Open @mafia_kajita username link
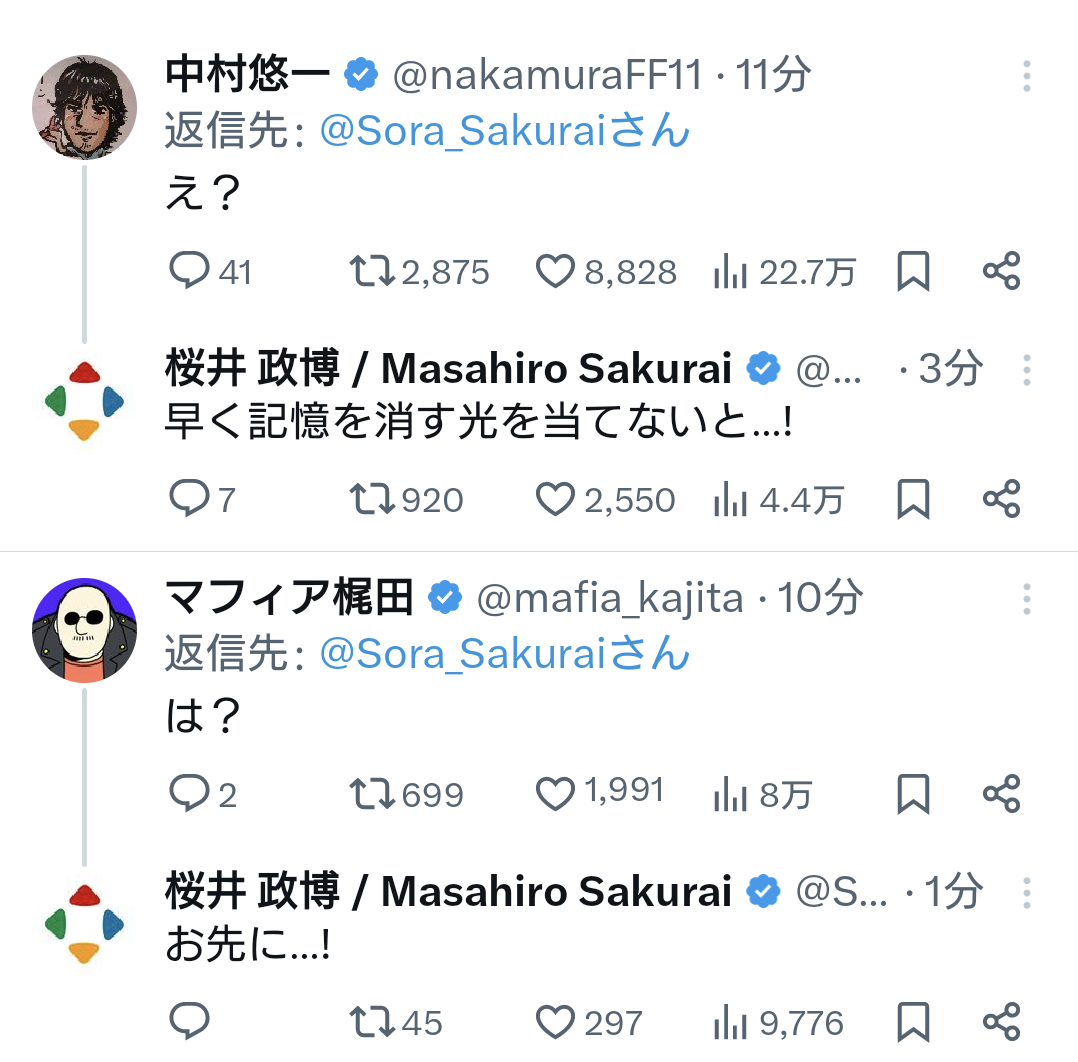This screenshot has height=1062, width=1078. tap(609, 598)
